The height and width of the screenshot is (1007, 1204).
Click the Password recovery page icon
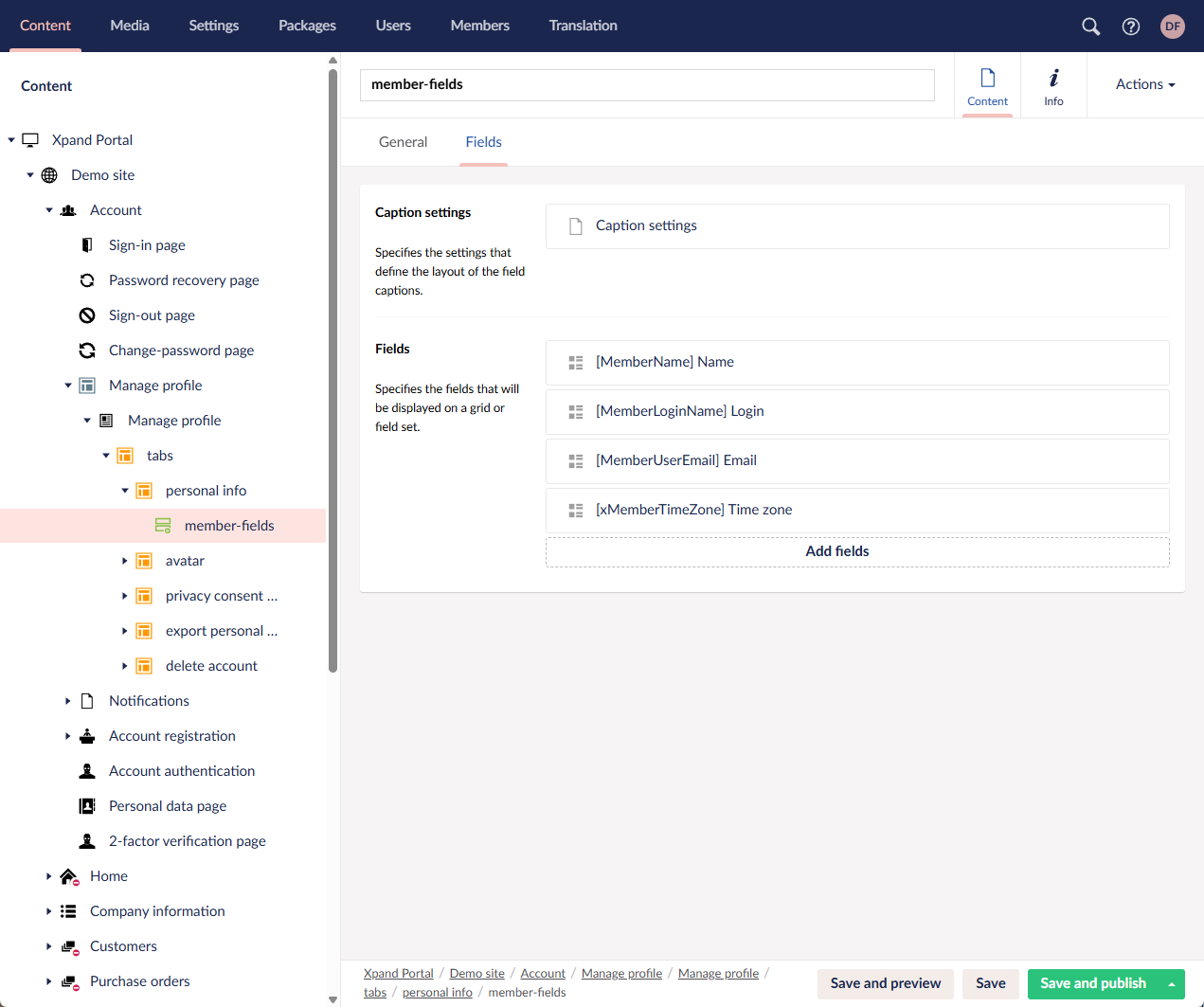(87, 280)
